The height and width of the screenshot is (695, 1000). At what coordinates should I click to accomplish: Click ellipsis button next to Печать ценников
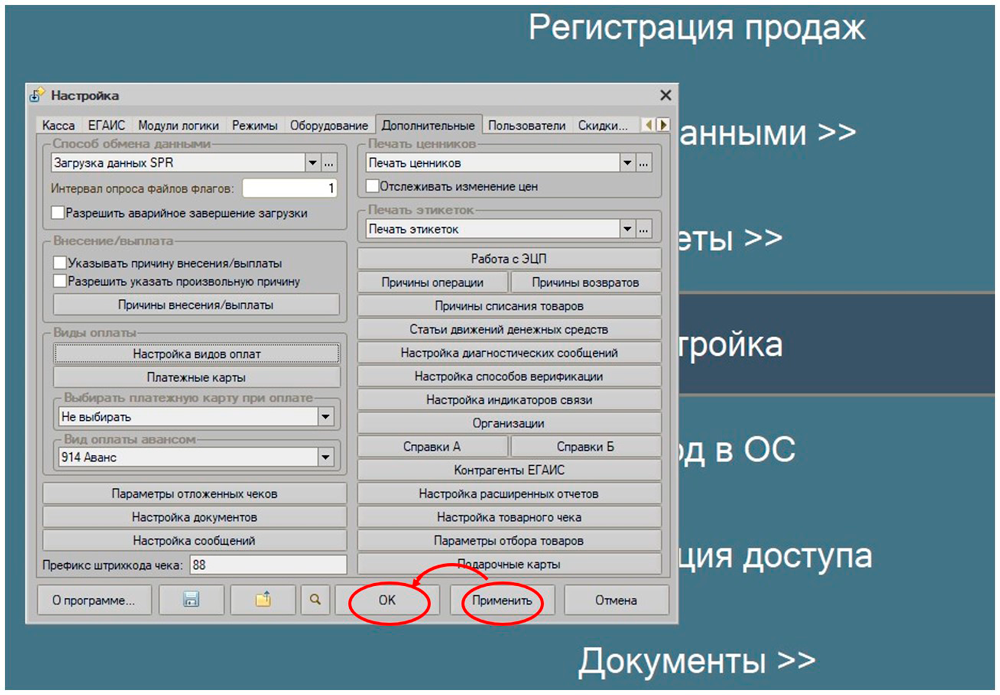pyautogui.click(x=644, y=163)
